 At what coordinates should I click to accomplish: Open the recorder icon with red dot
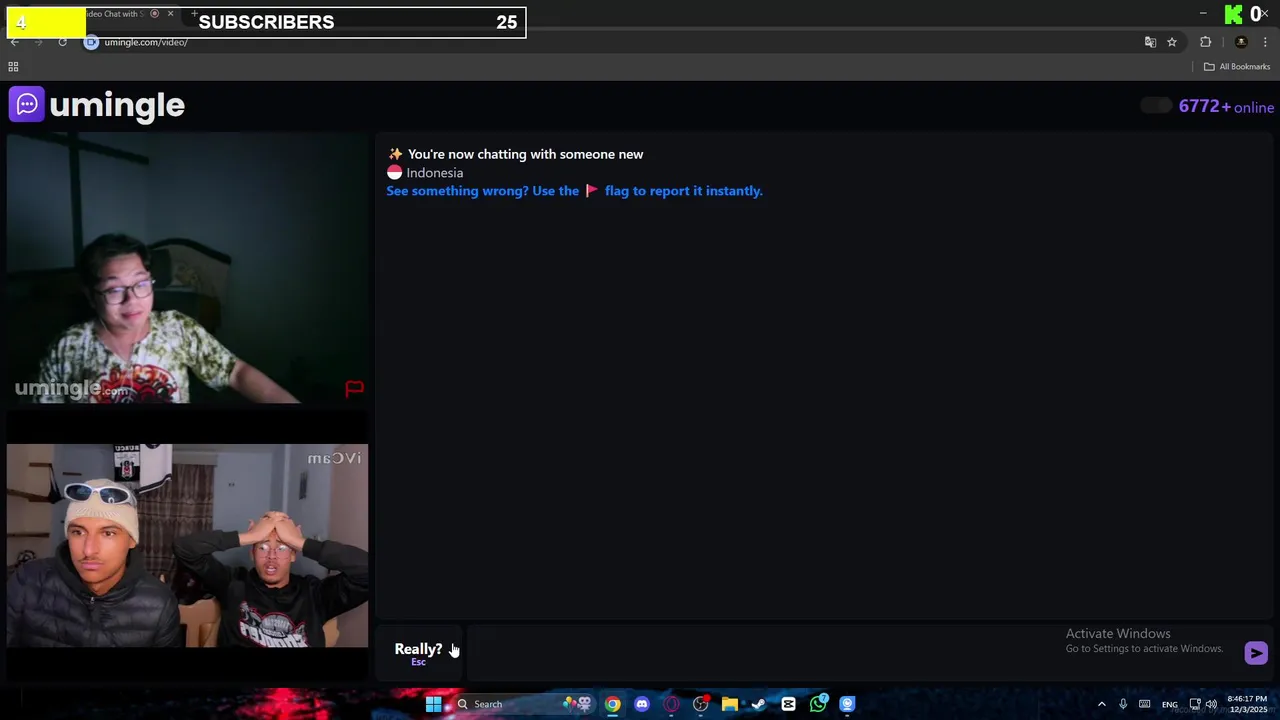(x=701, y=704)
